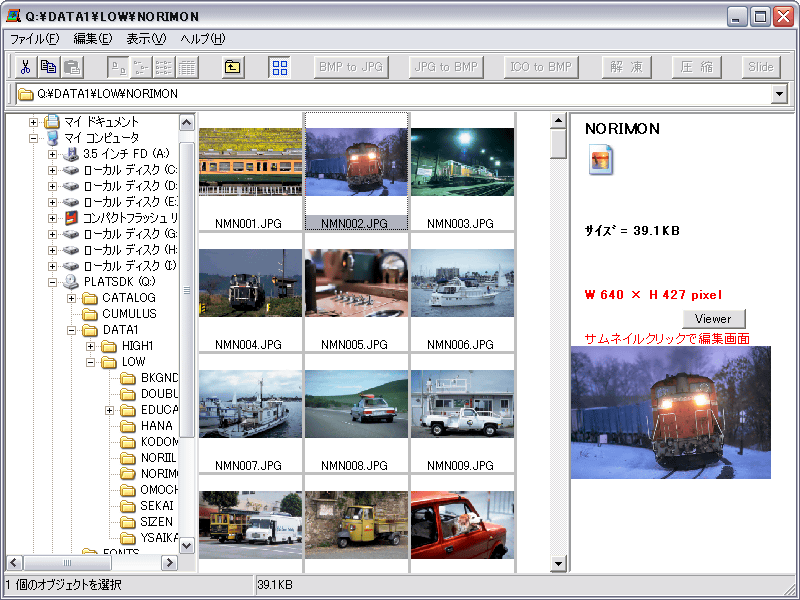Collapse the PLATSDK (Q:) node
The height and width of the screenshot is (600, 800).
[x=52, y=282]
